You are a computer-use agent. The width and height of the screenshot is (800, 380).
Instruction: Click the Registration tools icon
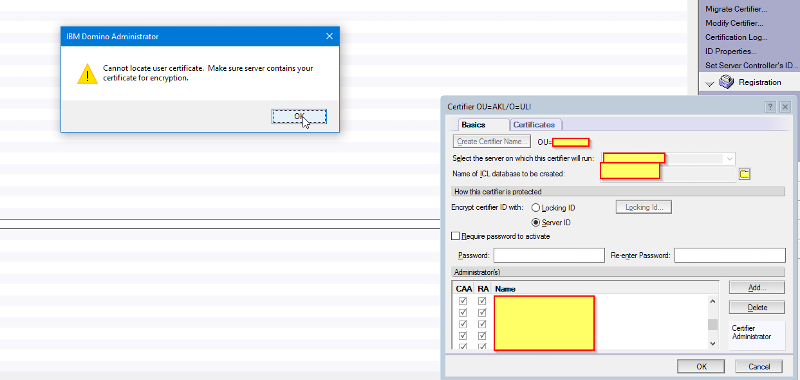(726, 82)
